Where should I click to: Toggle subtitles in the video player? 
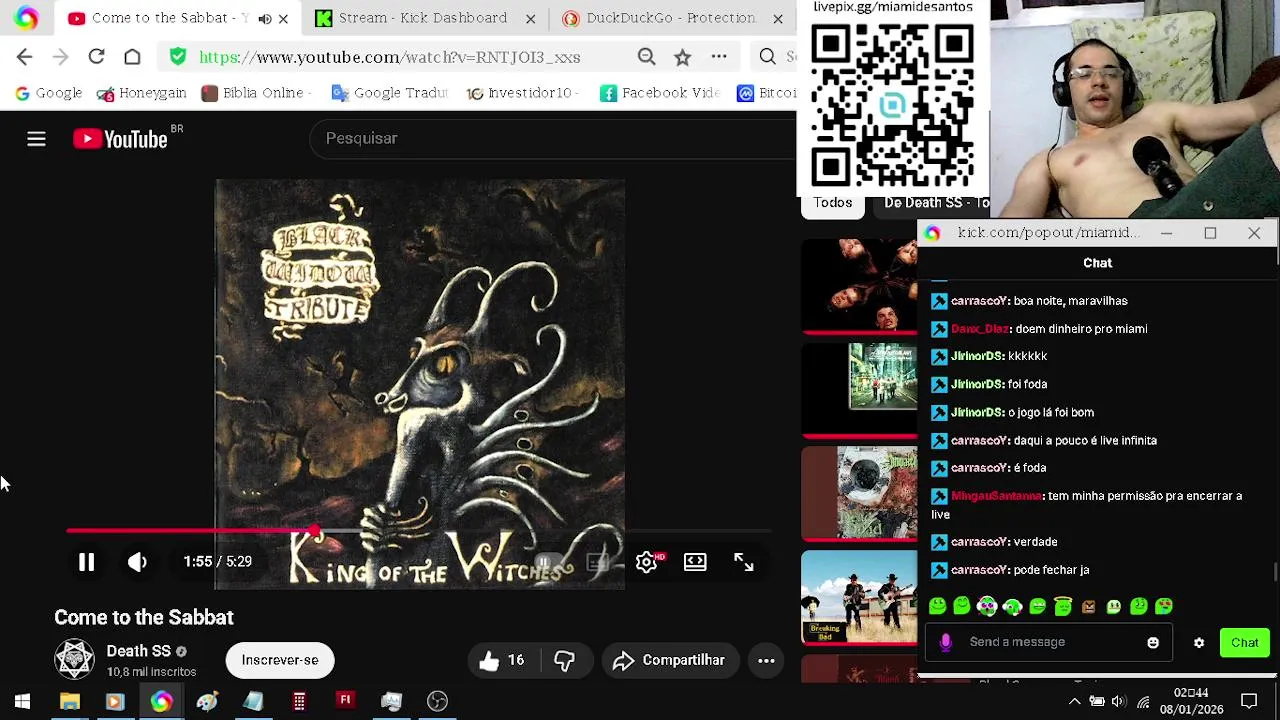pos(597,562)
